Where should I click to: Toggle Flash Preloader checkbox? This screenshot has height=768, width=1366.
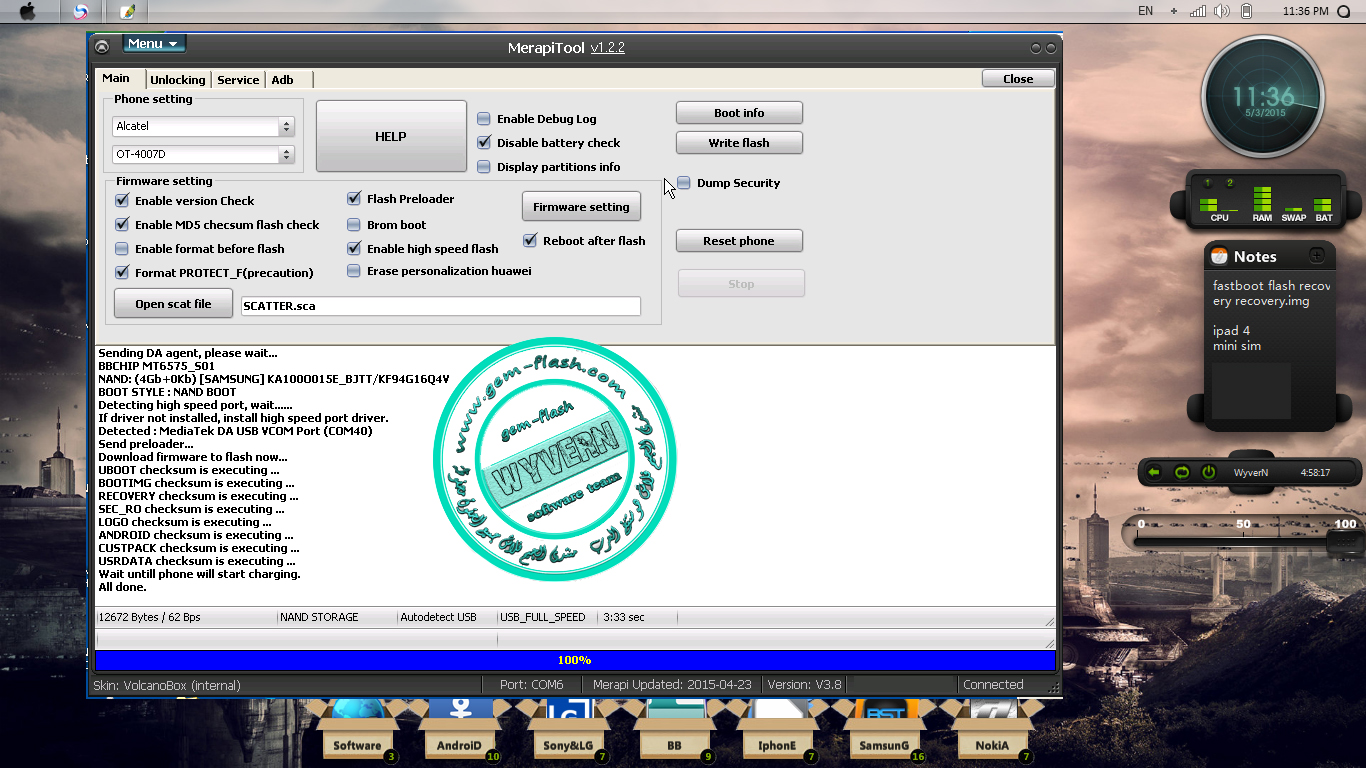click(x=354, y=199)
